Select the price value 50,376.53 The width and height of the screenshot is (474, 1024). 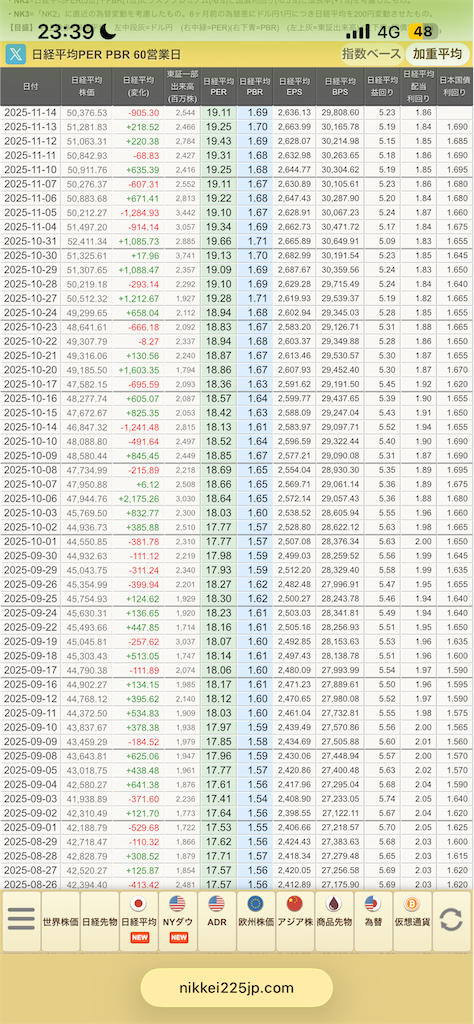tap(88, 112)
